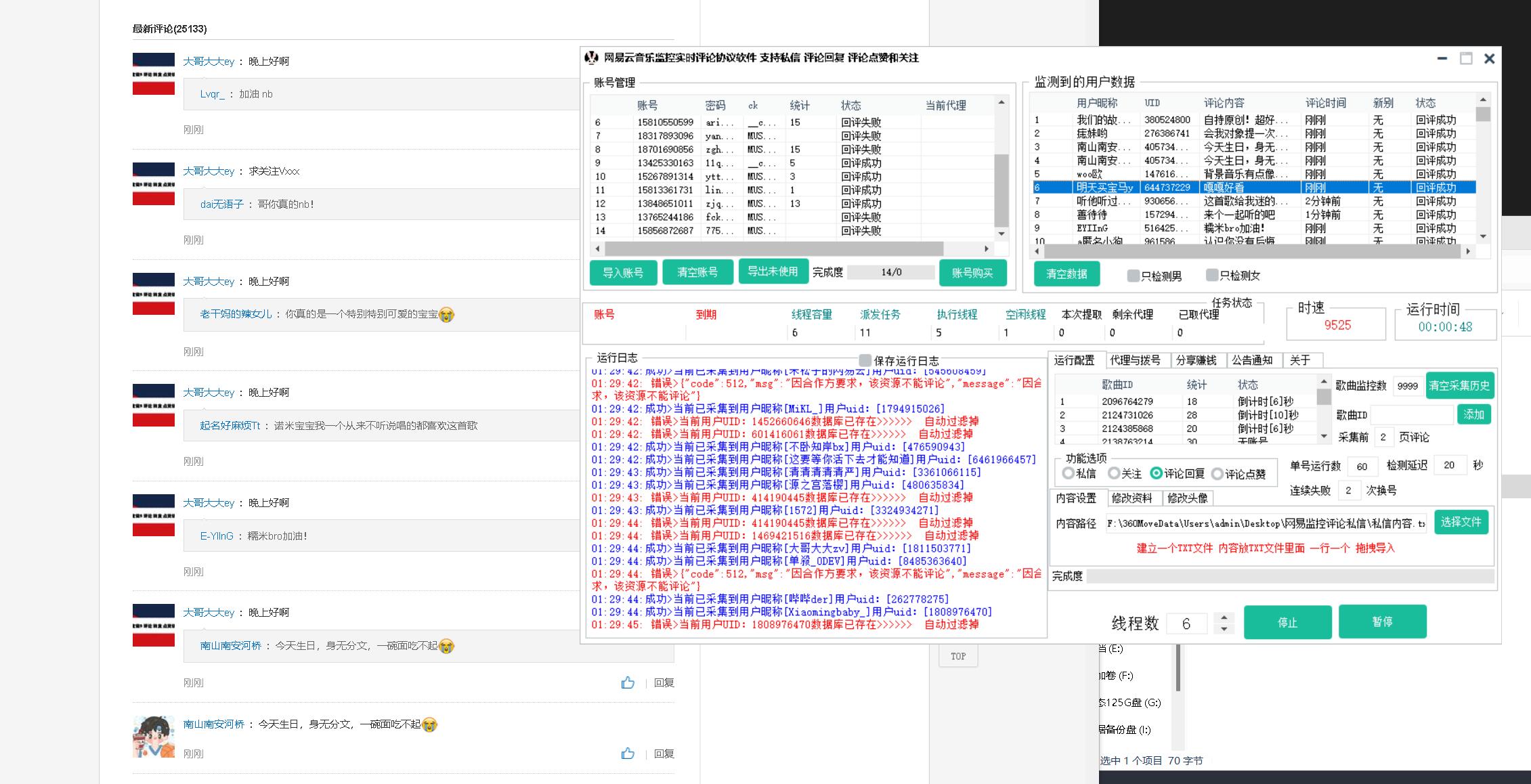Click the 停止 button
This screenshot has width=1531, height=784.
[x=1287, y=622]
